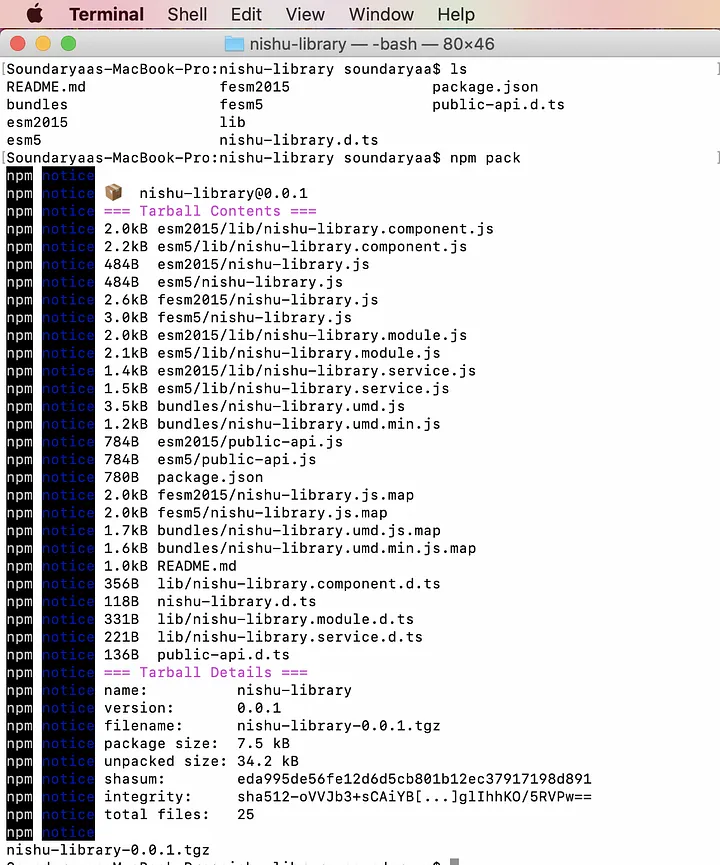Open the Apple menu icon
Viewport: 720px width, 865px height.
(35, 13)
